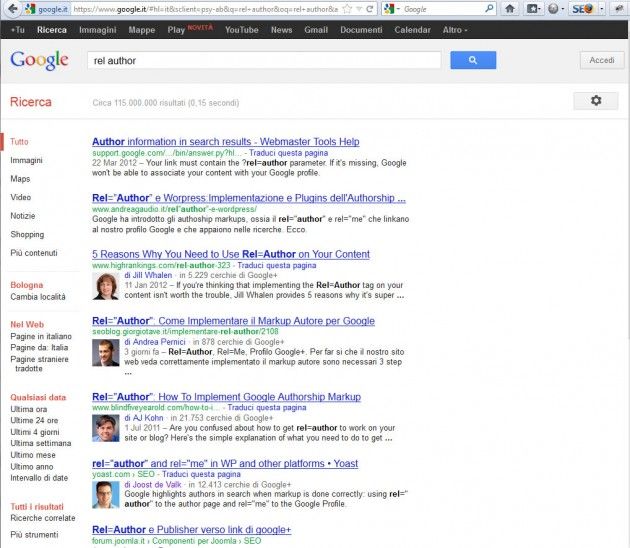Expand the Altro dropdown menu
The image size is (630, 548).
(x=455, y=30)
